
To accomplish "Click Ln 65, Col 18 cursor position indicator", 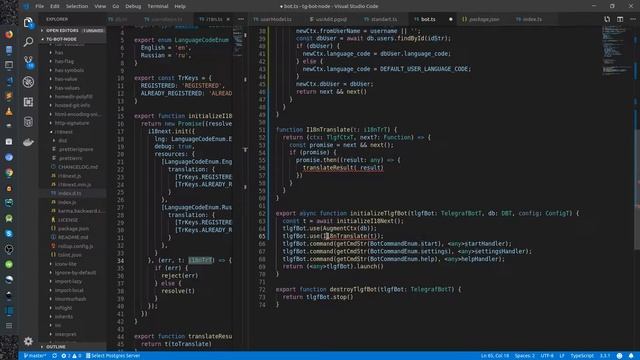I will [495, 356].
